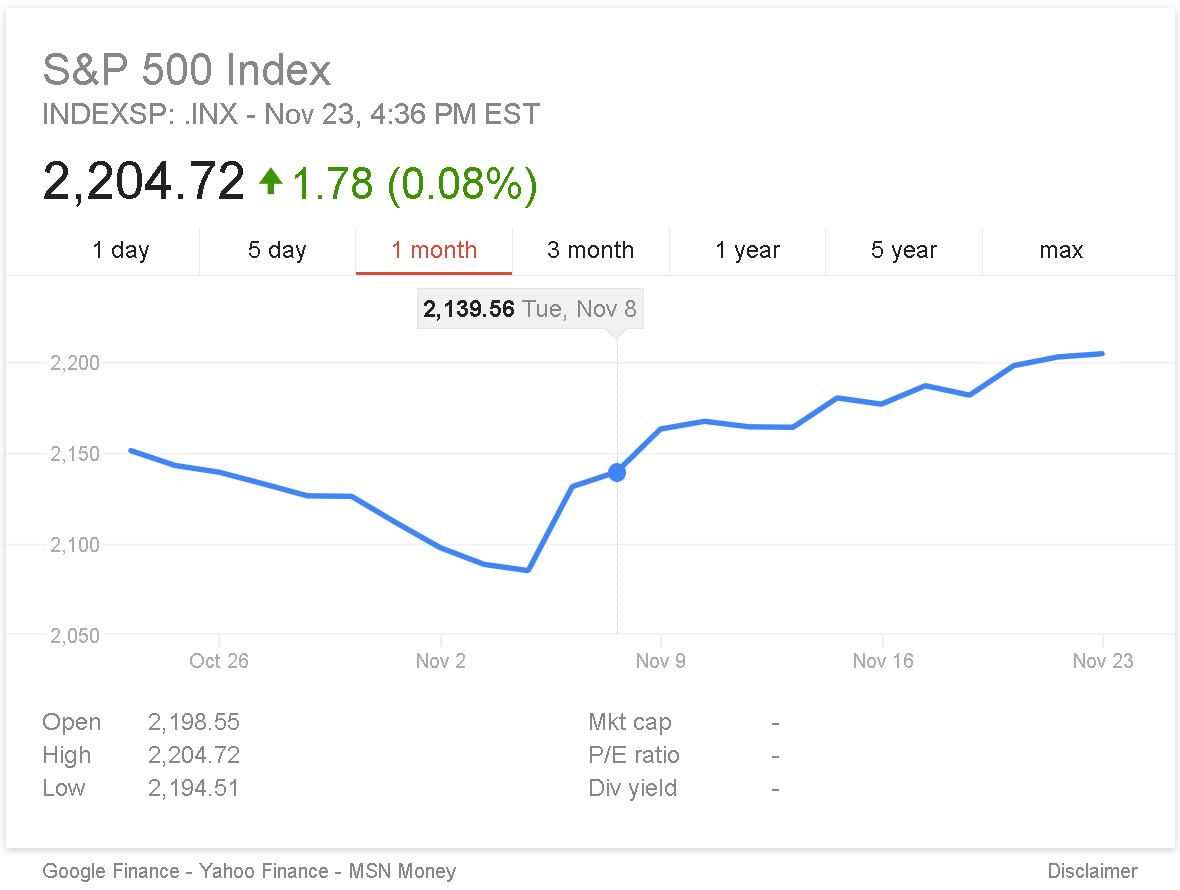This screenshot has height=890, width=1180.
Task: Click the Open value 2,198.55
Action: coord(194,722)
